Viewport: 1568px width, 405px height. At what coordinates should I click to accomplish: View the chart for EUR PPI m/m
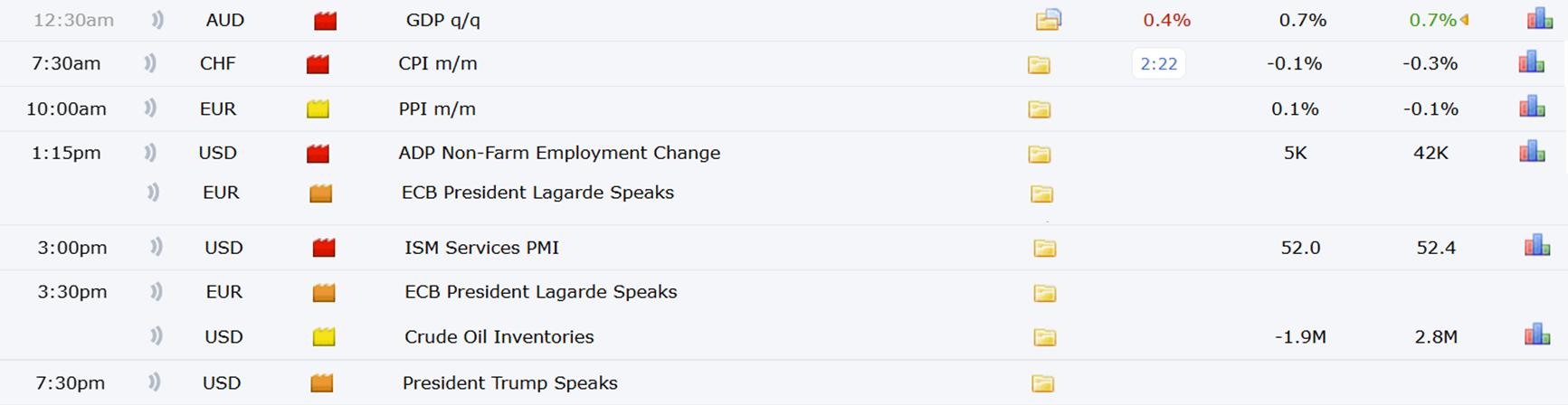pyautogui.click(x=1531, y=108)
